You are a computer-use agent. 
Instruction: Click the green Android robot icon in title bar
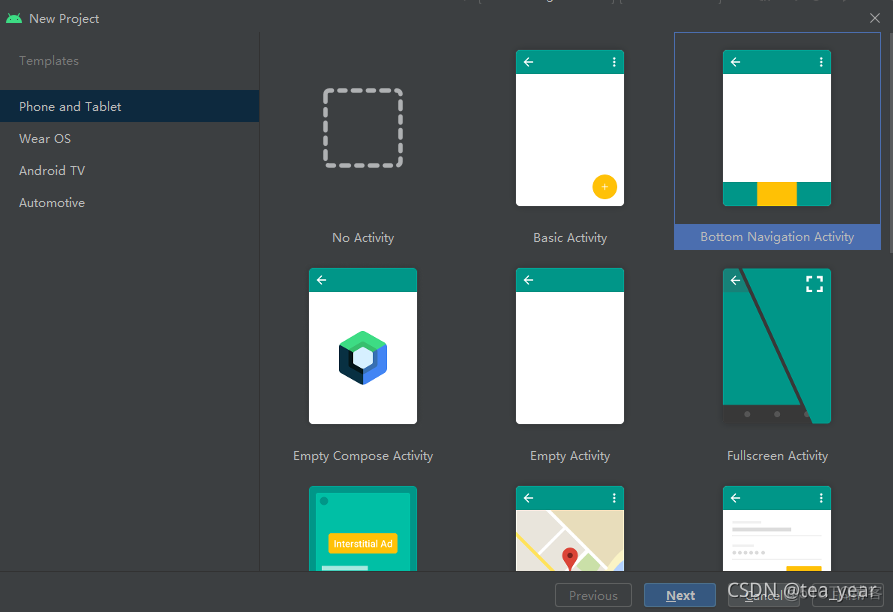(13, 18)
